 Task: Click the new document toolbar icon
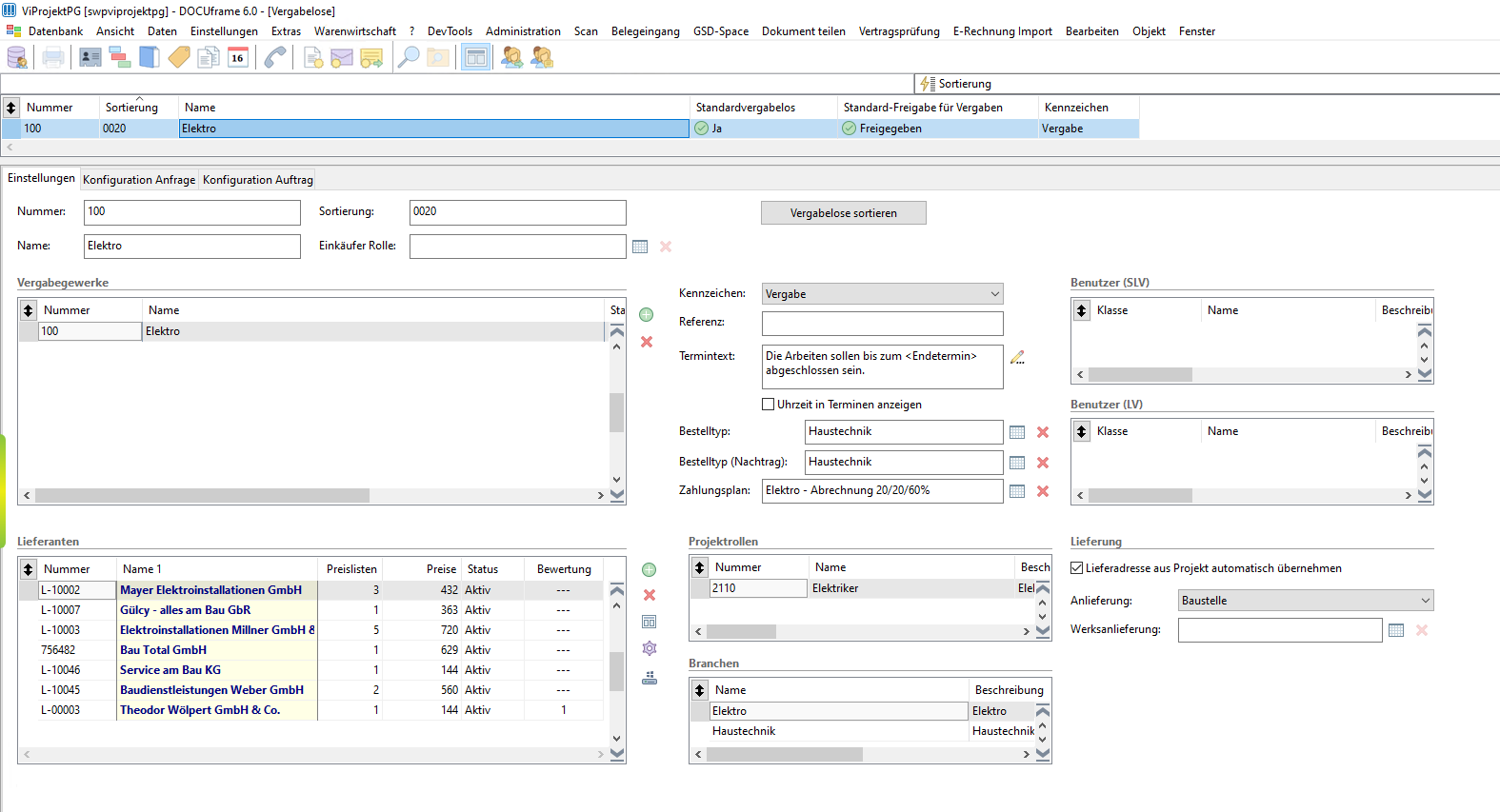coord(312,57)
